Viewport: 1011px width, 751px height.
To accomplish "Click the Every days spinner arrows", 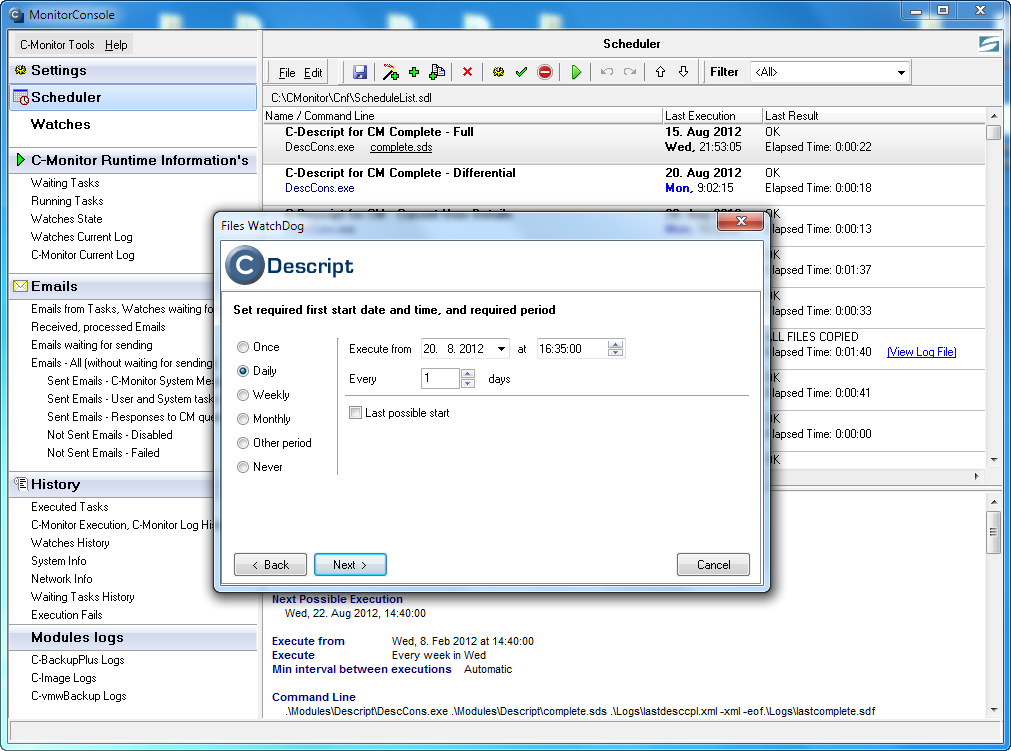I will click(468, 378).
